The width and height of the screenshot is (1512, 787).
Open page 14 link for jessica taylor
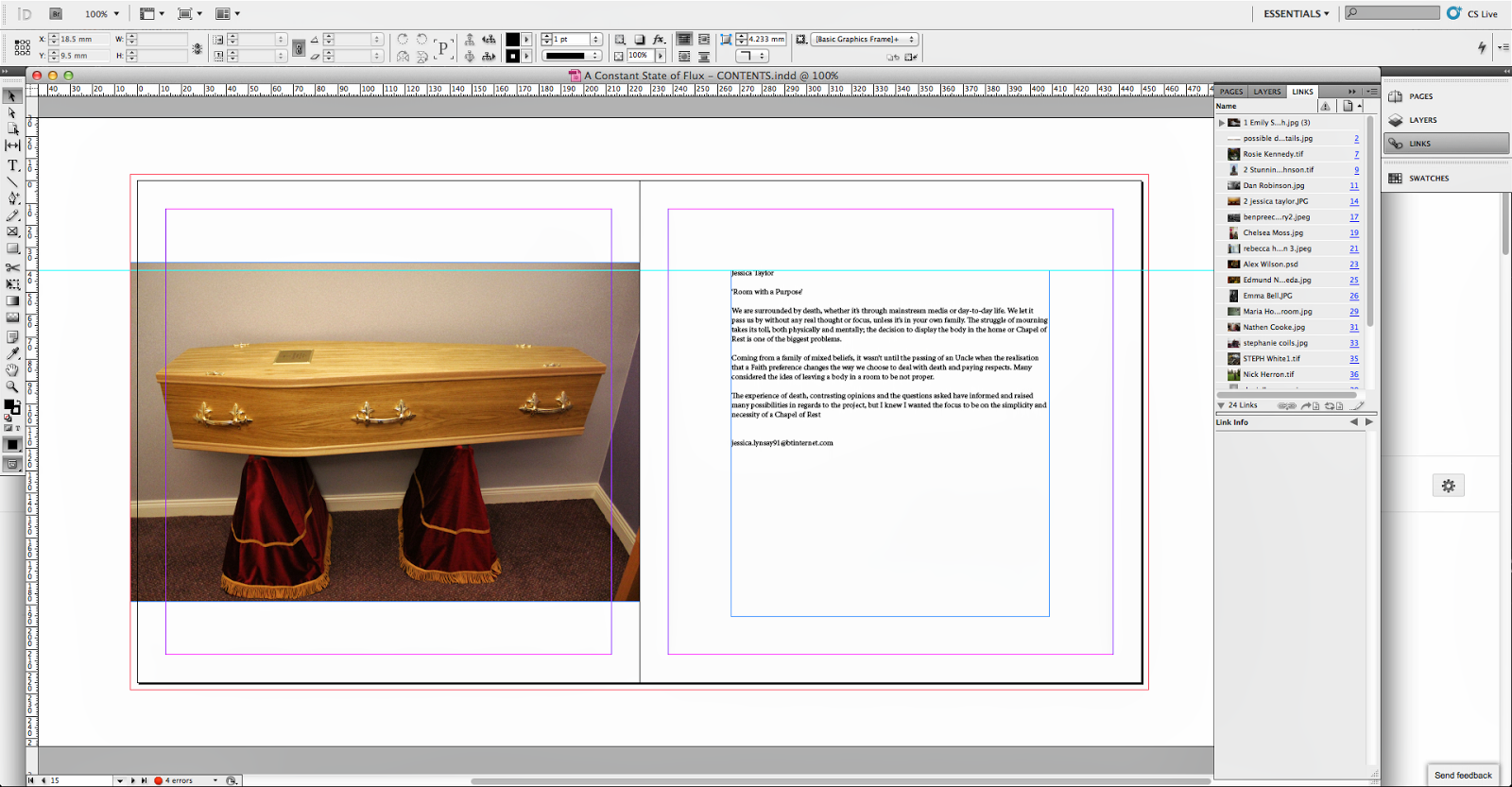click(x=1353, y=201)
